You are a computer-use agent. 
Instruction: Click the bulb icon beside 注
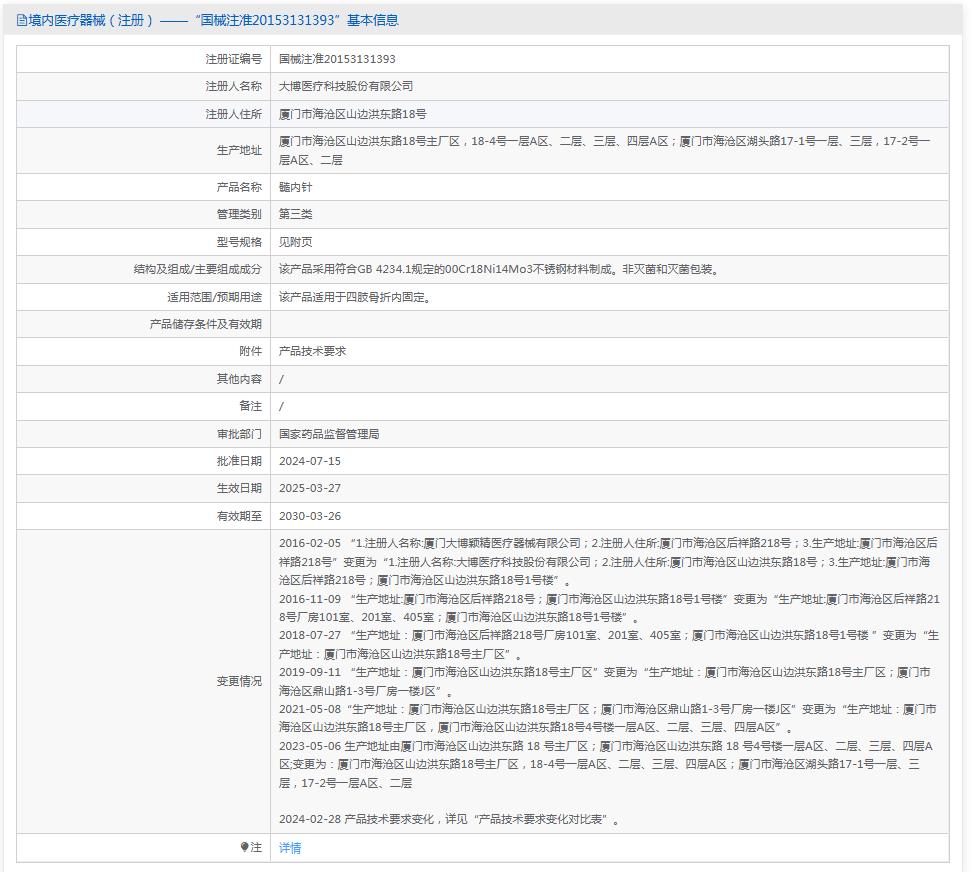click(244, 847)
